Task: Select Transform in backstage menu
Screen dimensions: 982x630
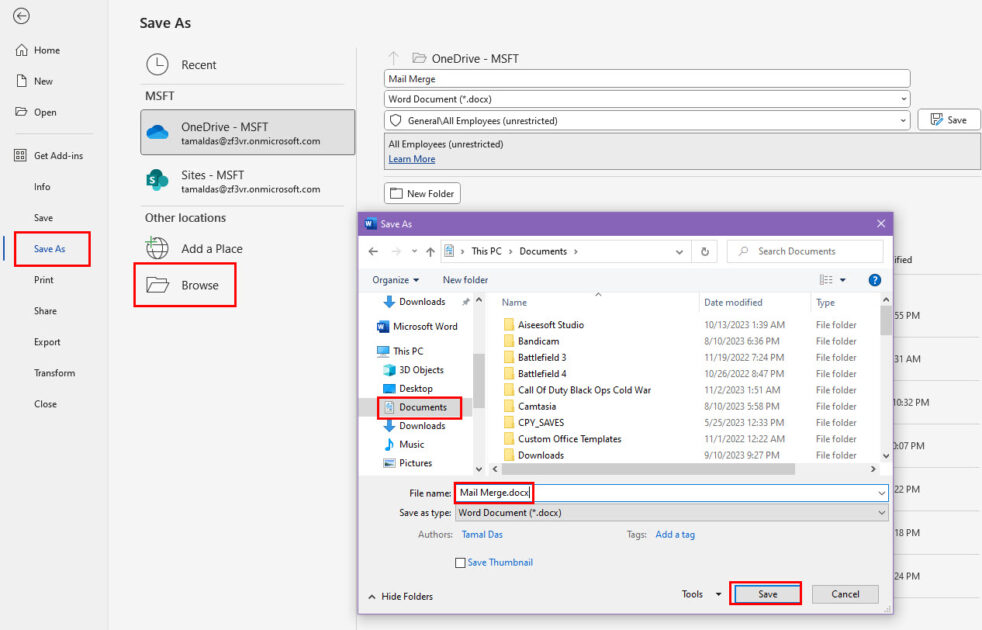Action: pyautogui.click(x=54, y=373)
